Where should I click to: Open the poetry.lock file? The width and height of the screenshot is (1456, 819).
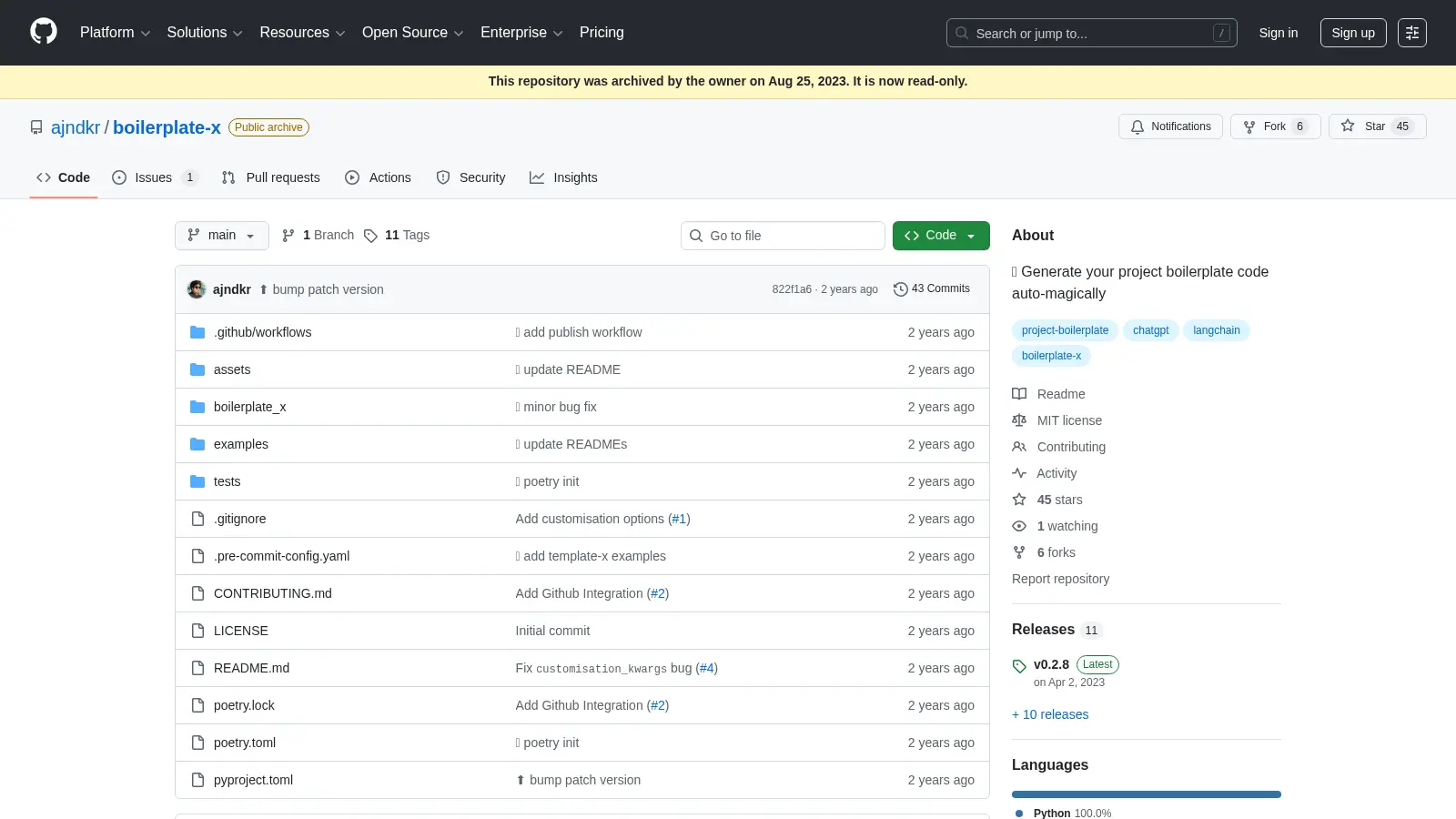coord(244,705)
